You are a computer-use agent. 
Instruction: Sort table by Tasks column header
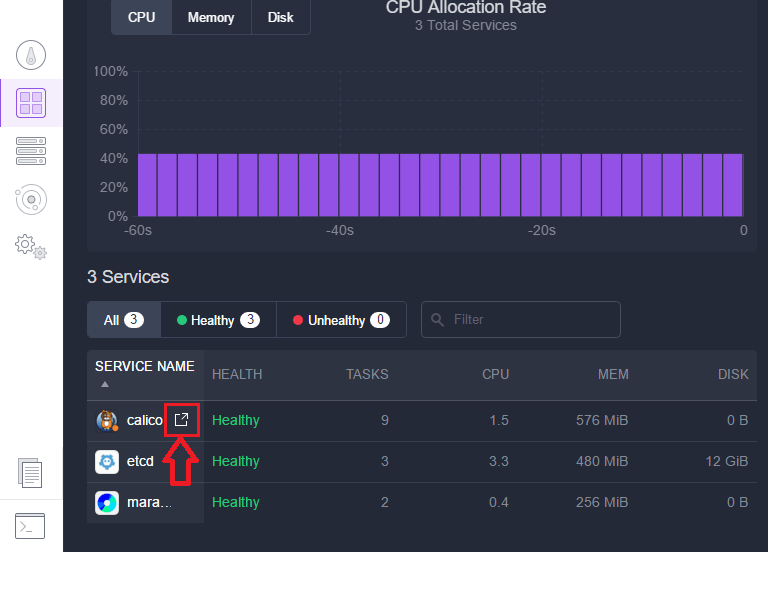[367, 374]
